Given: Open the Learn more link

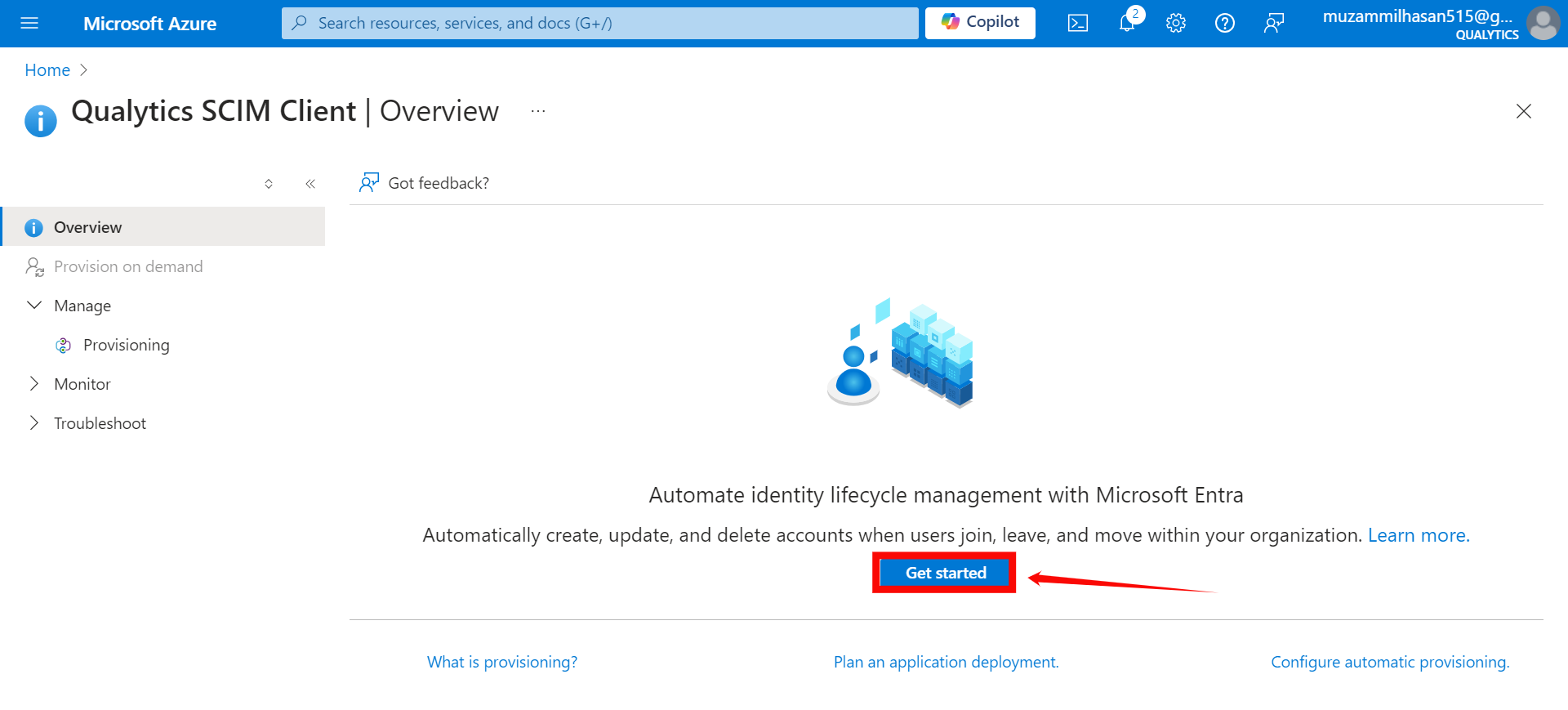Looking at the screenshot, I should pyautogui.click(x=1419, y=535).
